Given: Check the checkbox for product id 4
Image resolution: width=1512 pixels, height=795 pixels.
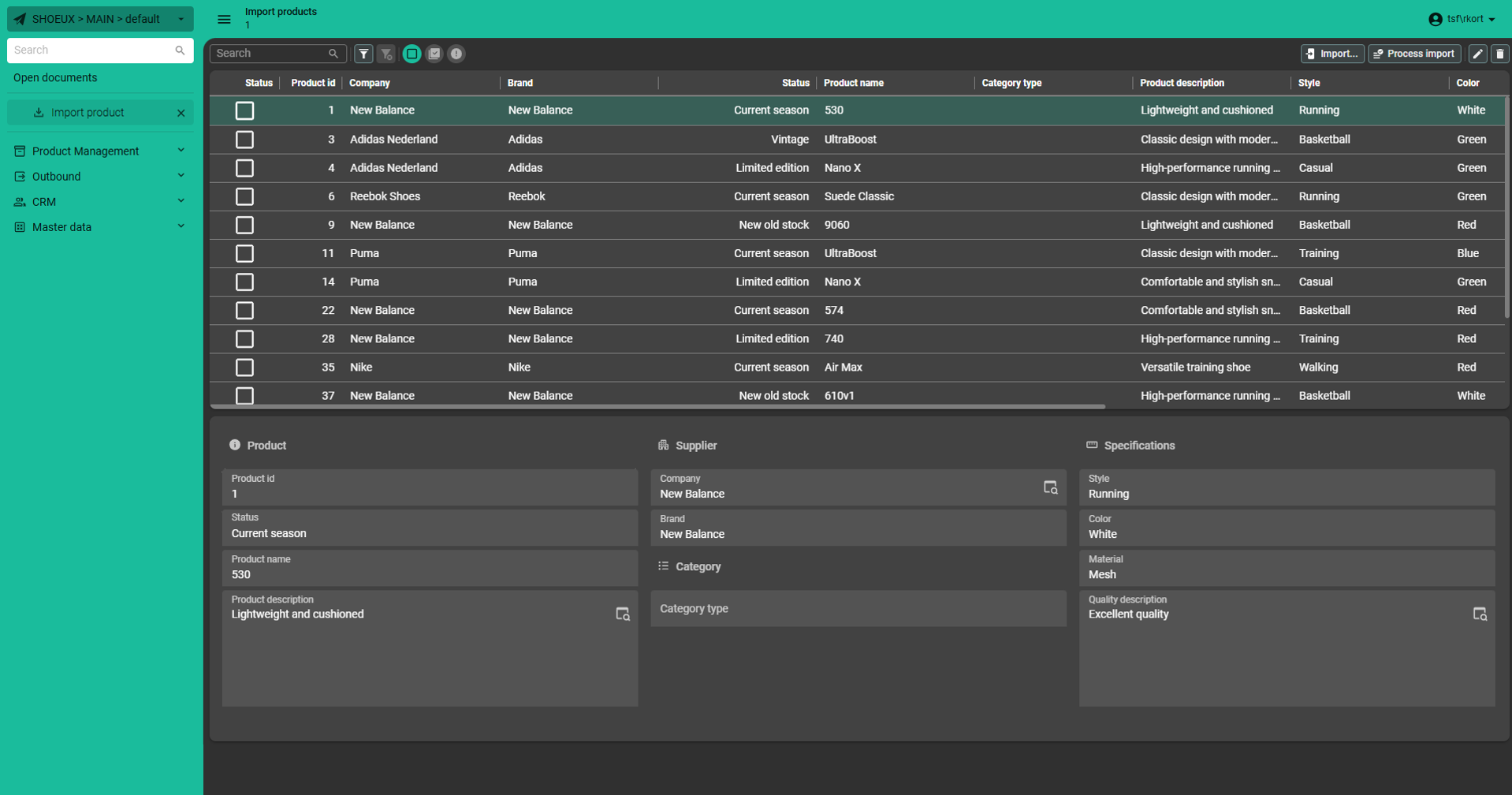Looking at the screenshot, I should [244, 168].
